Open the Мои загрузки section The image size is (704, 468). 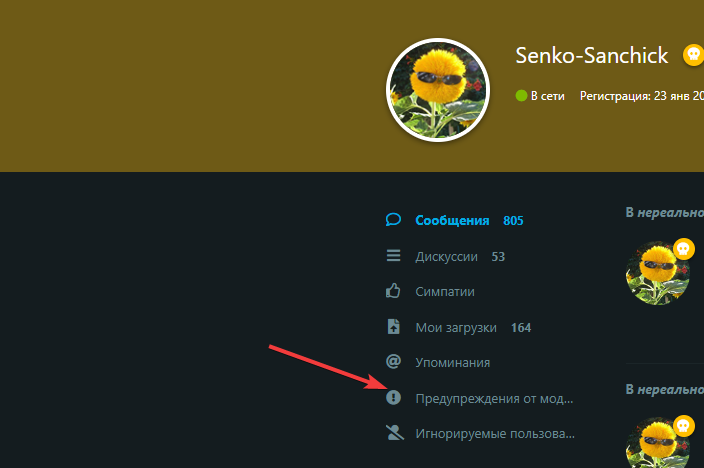(458, 327)
